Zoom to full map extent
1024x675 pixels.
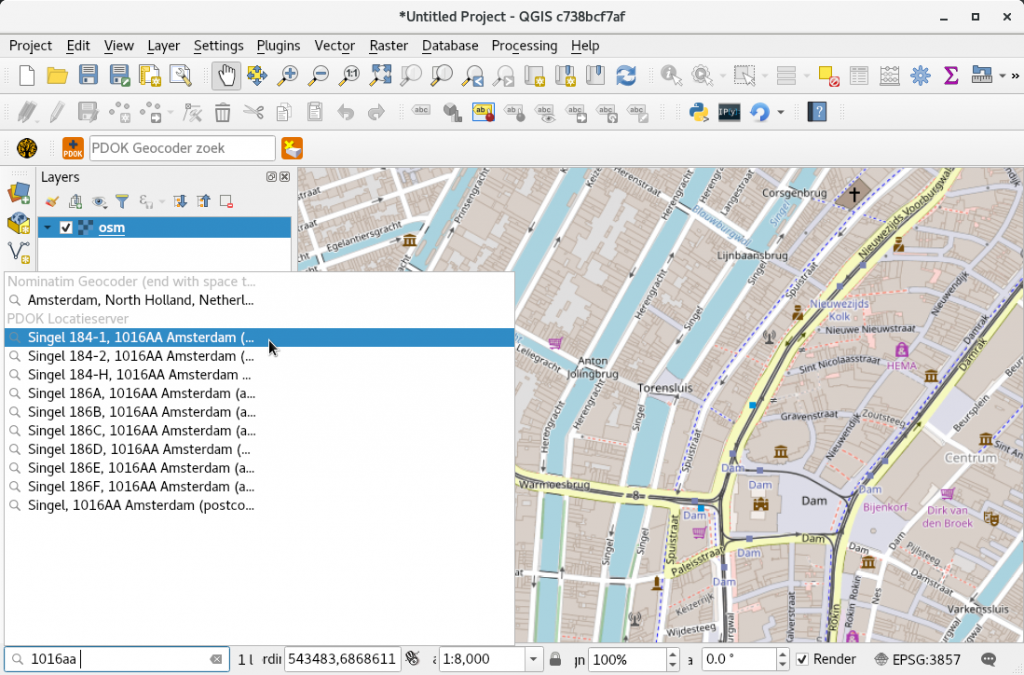[379, 75]
